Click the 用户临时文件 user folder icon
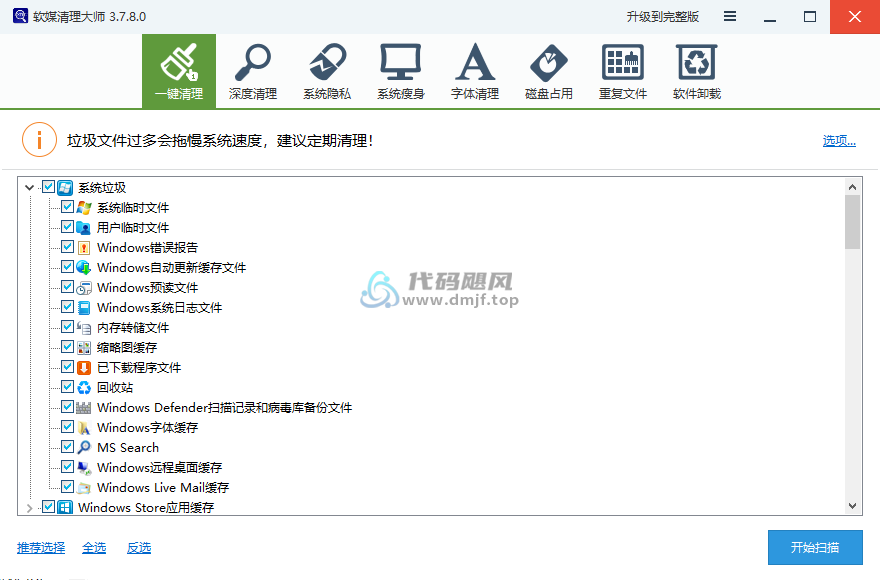This screenshot has width=880, height=580. (x=84, y=227)
